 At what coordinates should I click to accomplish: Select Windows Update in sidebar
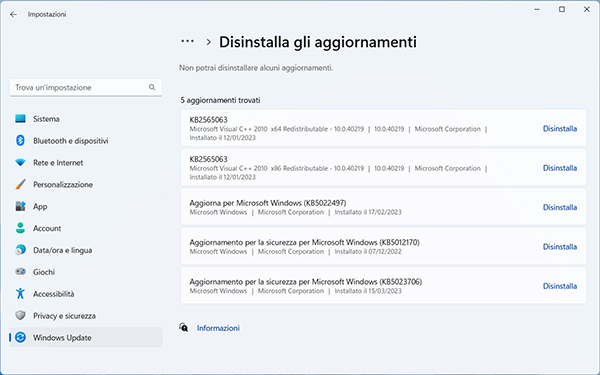tap(86, 338)
